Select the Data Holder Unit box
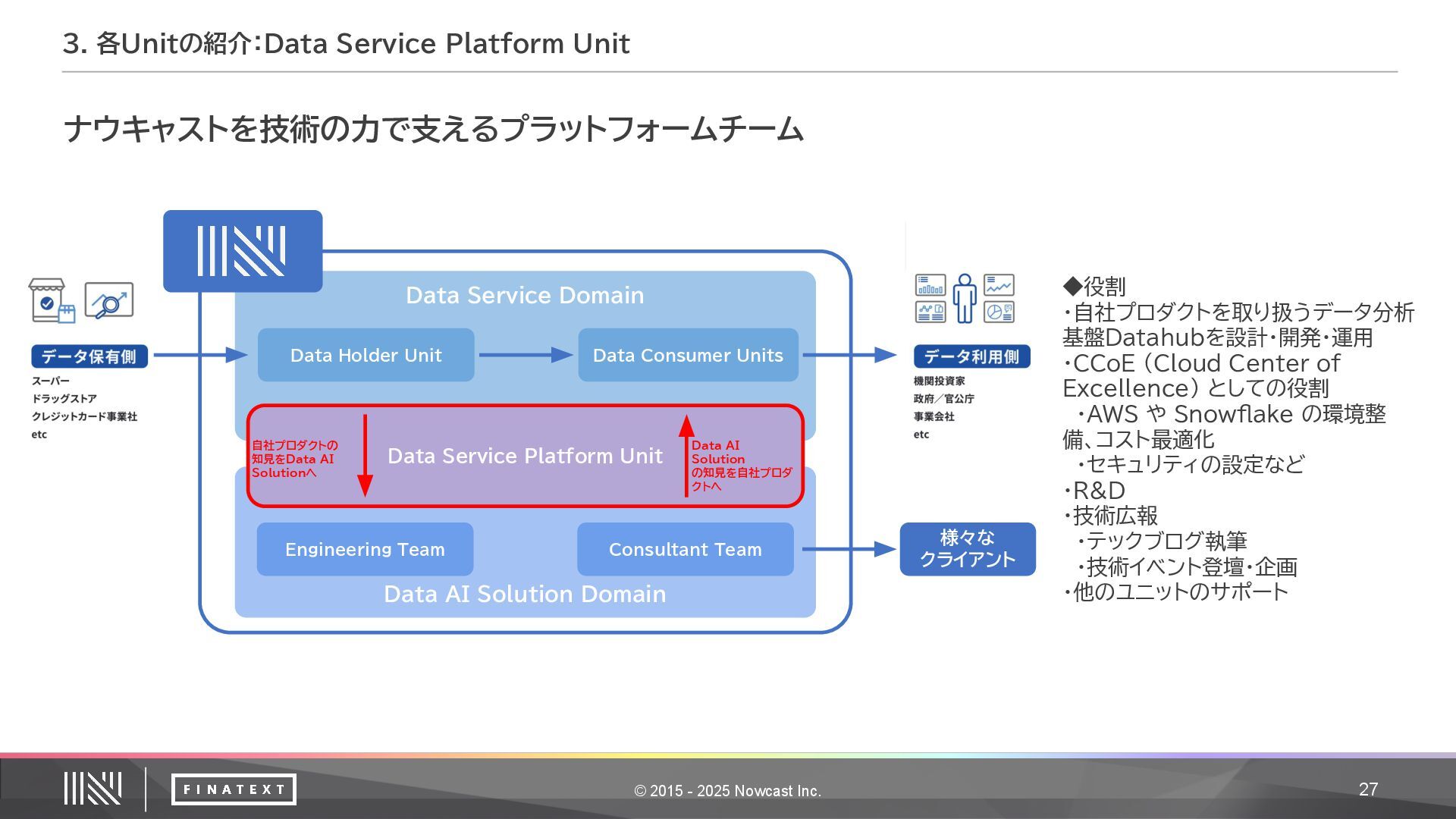This screenshot has height=819, width=1456. 366,355
